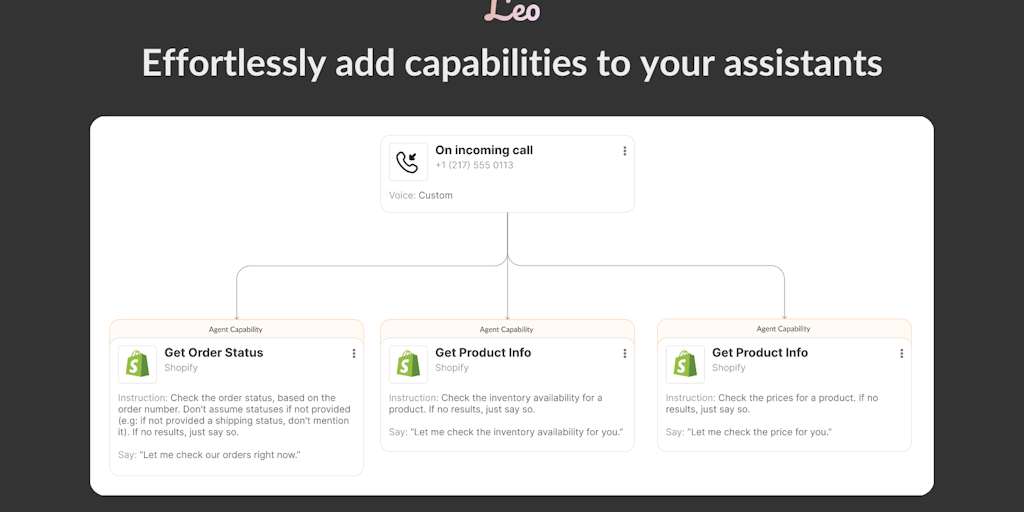The image size is (1024, 512).
Task: Click the phone number +1 (217) 555 0113
Action: (x=474, y=165)
